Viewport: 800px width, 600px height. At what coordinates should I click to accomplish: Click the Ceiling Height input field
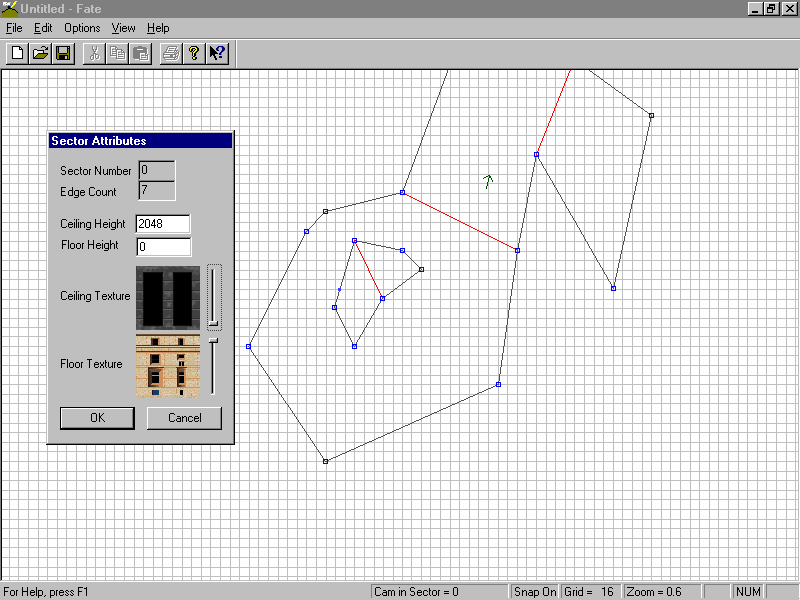click(163, 224)
